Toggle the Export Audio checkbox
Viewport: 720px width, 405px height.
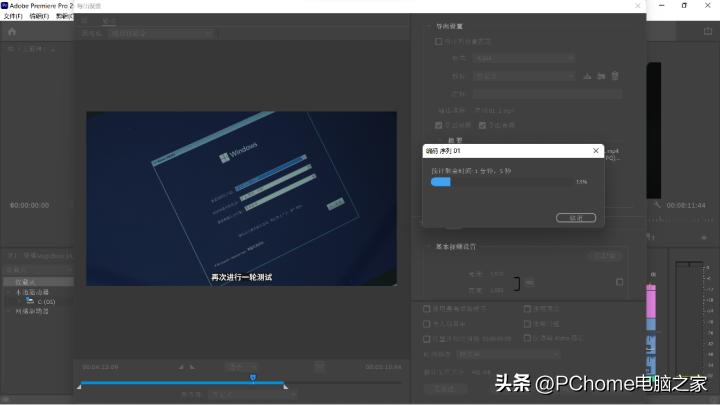pos(482,125)
